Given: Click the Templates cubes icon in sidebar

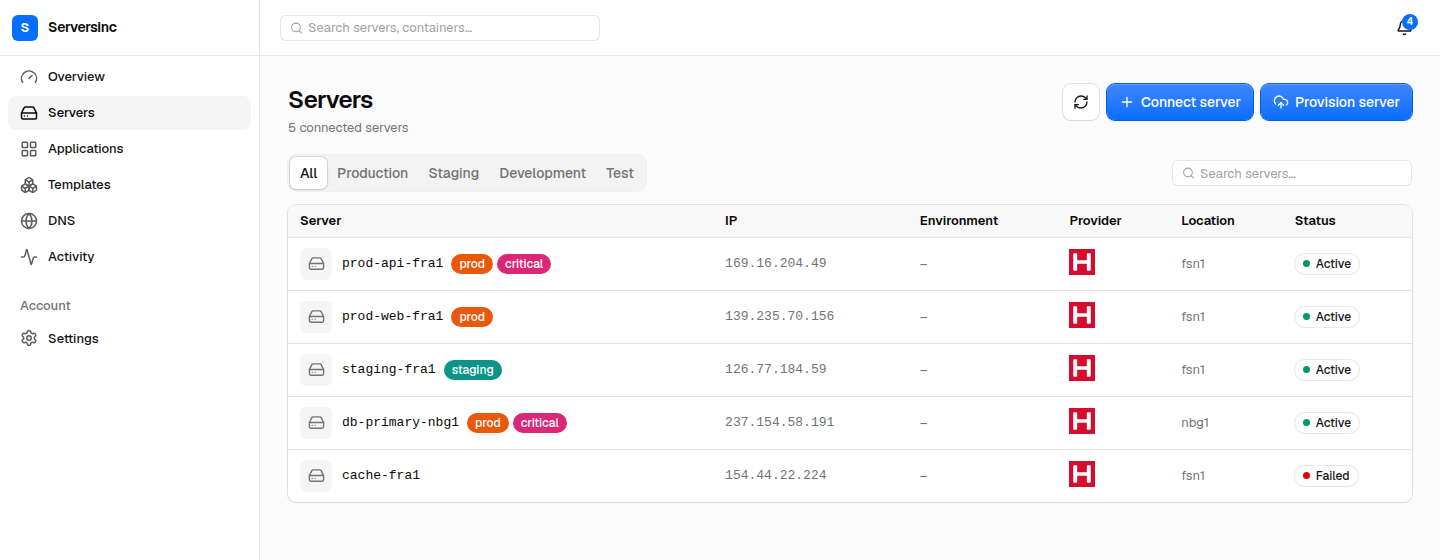Looking at the screenshot, I should pos(29,185).
